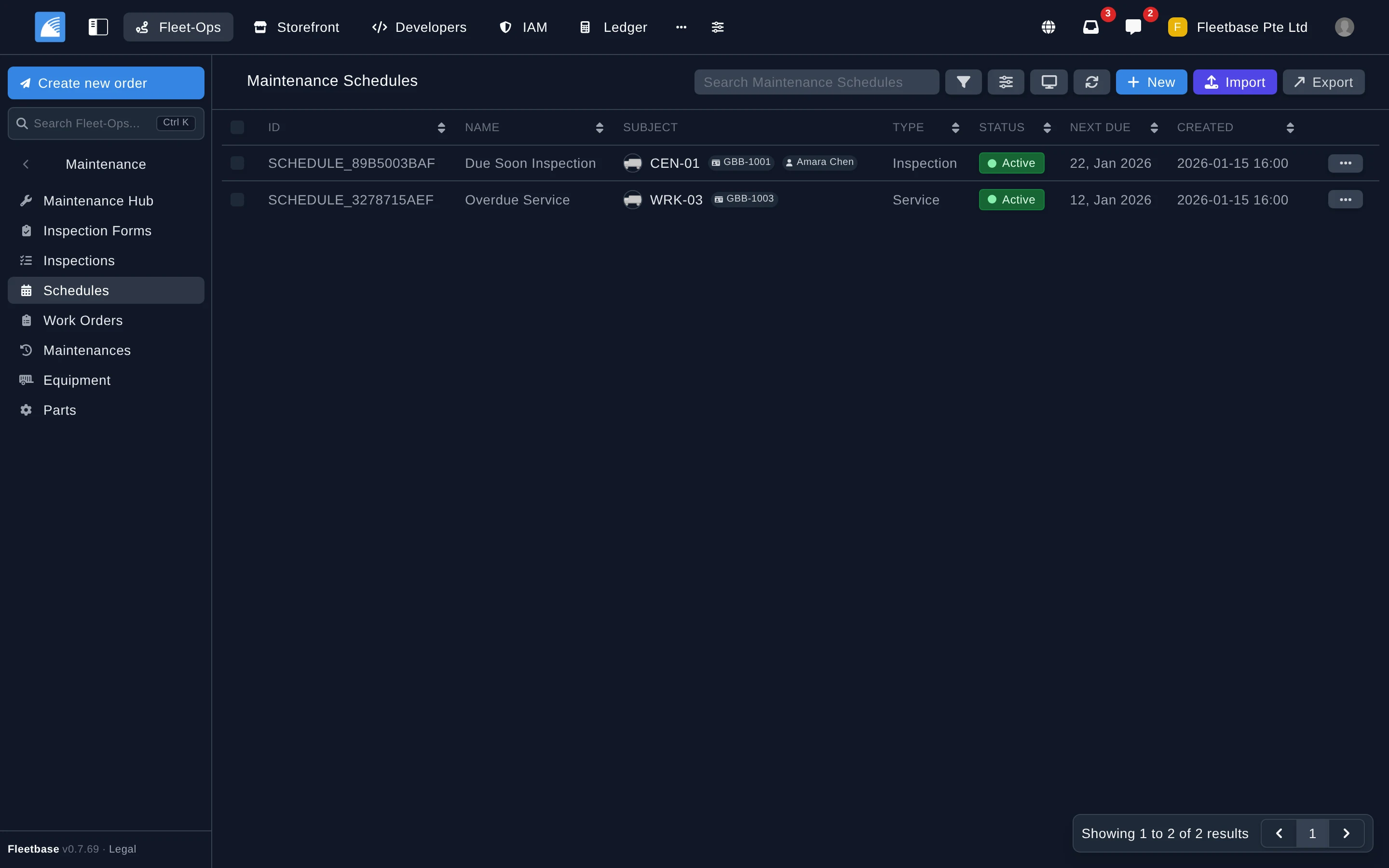The width and height of the screenshot is (1389, 868).
Task: Open the IAM tab
Action: pyautogui.click(x=523, y=27)
